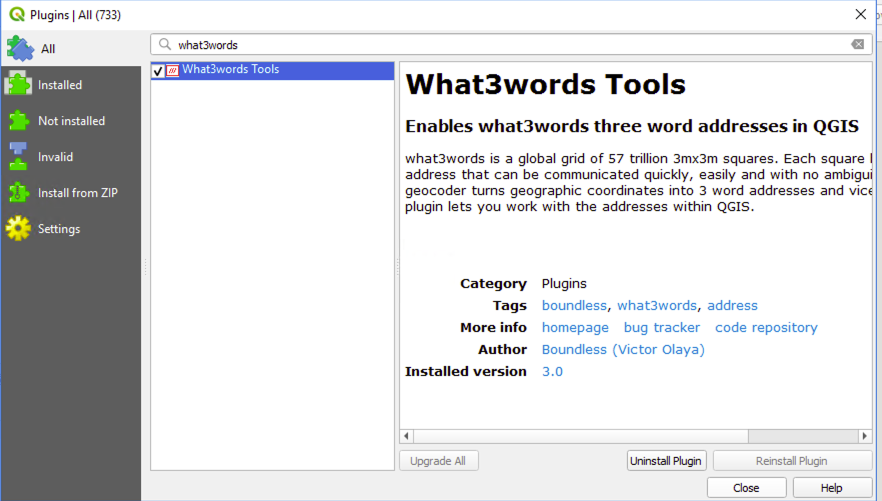Click the horizontal scrollbar left arrow
Screen dimensions: 882x501
tap(406, 436)
